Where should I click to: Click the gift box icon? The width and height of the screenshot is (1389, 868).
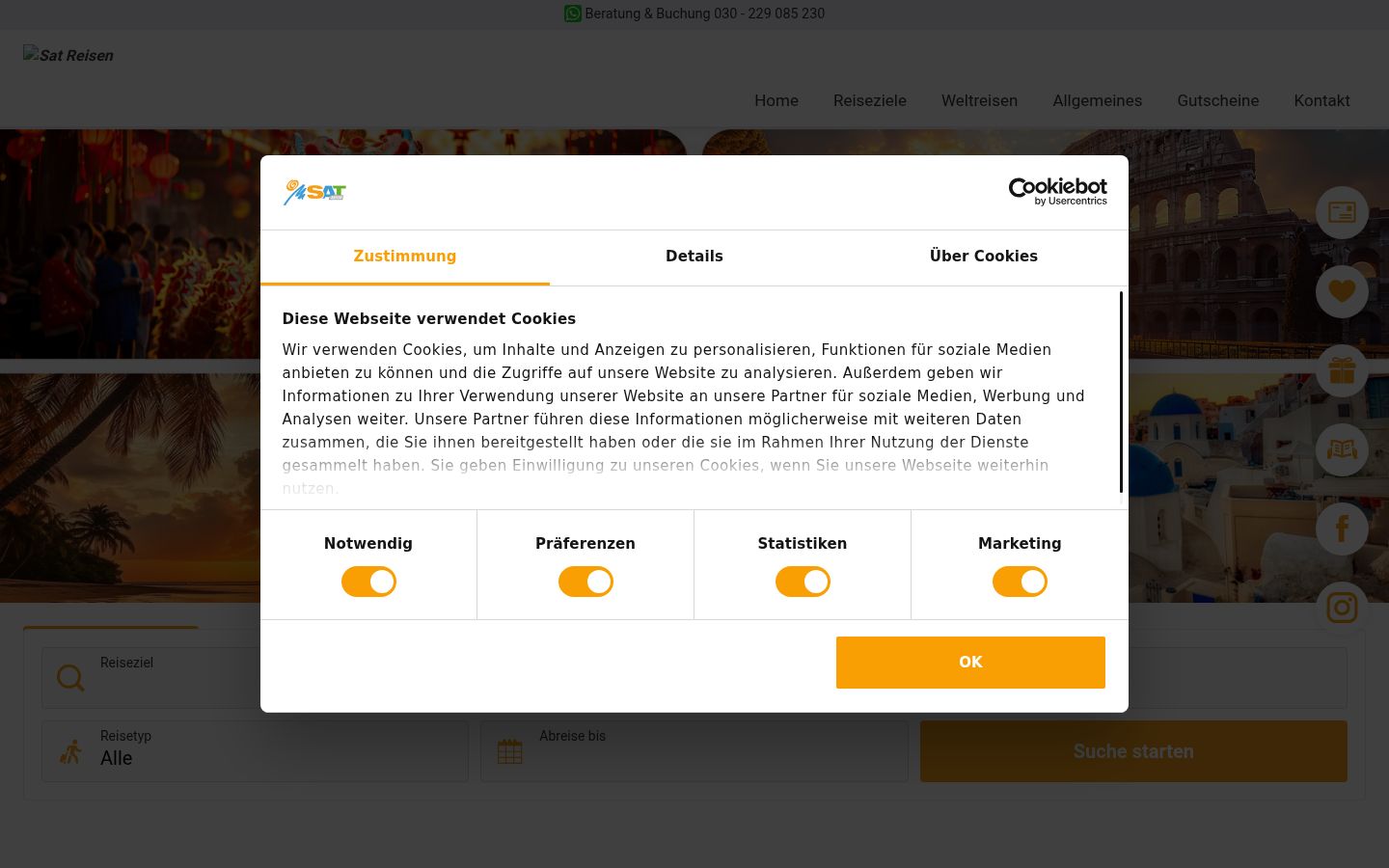[x=1342, y=370]
